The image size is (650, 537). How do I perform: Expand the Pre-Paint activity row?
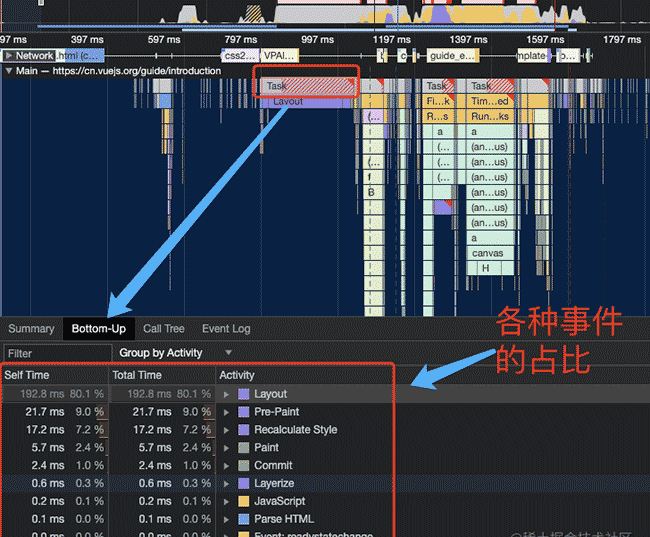click(x=226, y=412)
